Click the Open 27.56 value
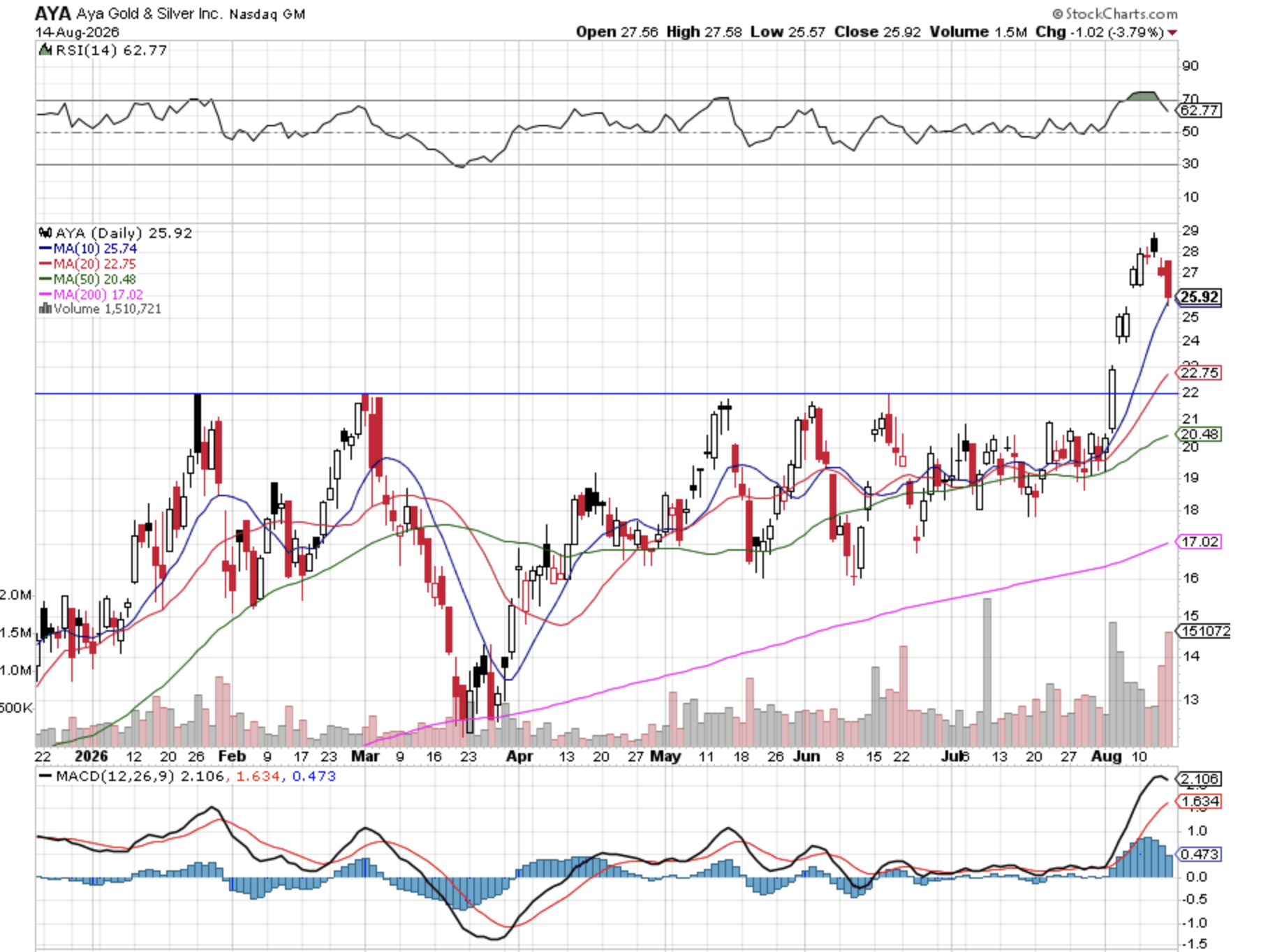The width and height of the screenshot is (1261, 952). coord(617,32)
